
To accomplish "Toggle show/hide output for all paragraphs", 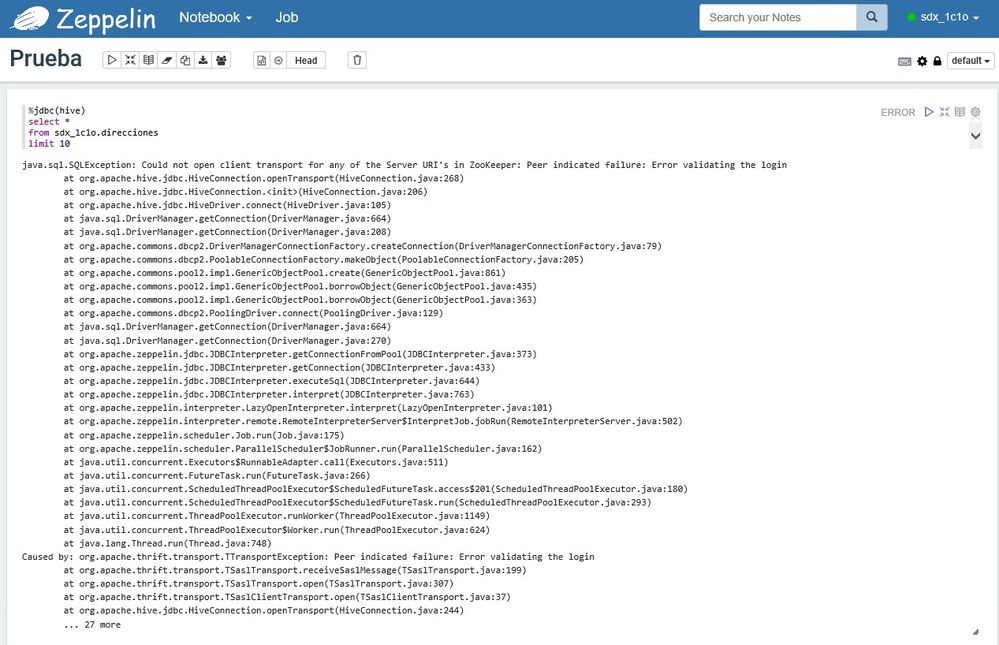I will 148,60.
